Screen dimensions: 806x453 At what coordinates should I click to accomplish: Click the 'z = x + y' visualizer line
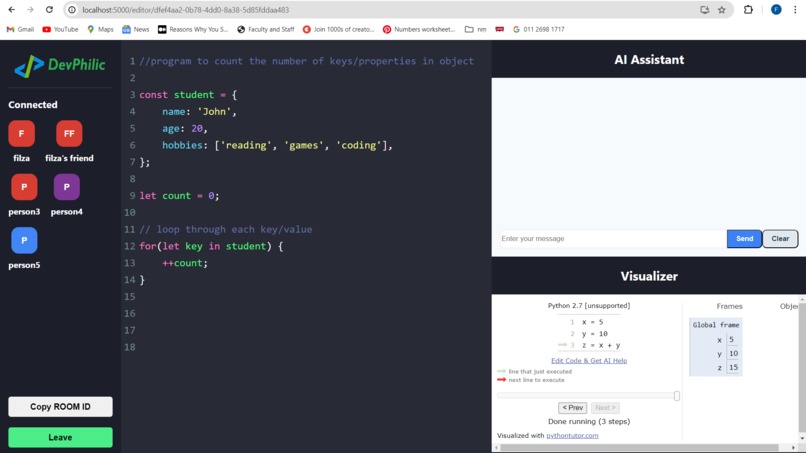(x=601, y=345)
